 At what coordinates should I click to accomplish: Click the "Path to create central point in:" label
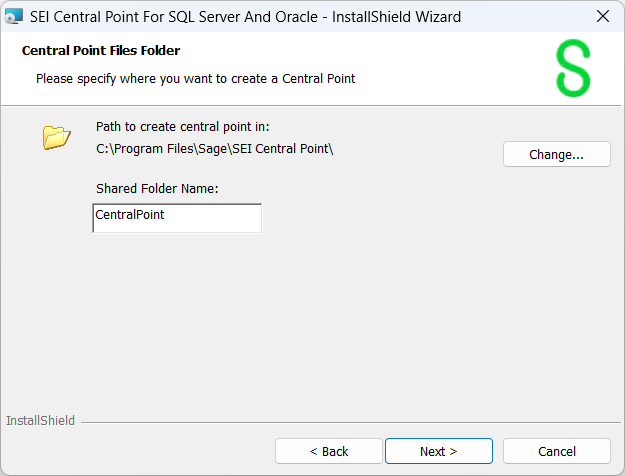183,126
